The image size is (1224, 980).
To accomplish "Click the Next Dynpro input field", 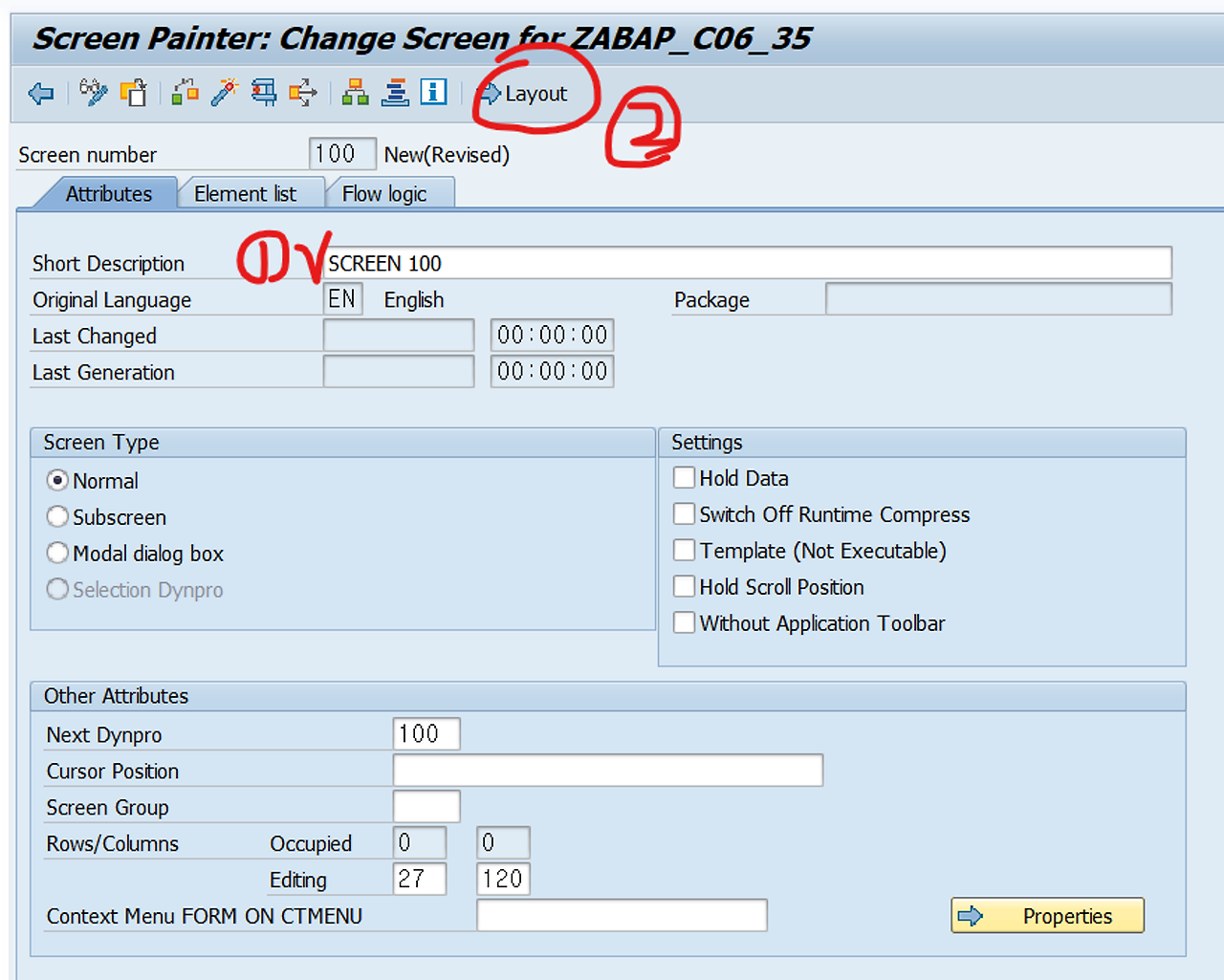I will (x=426, y=733).
